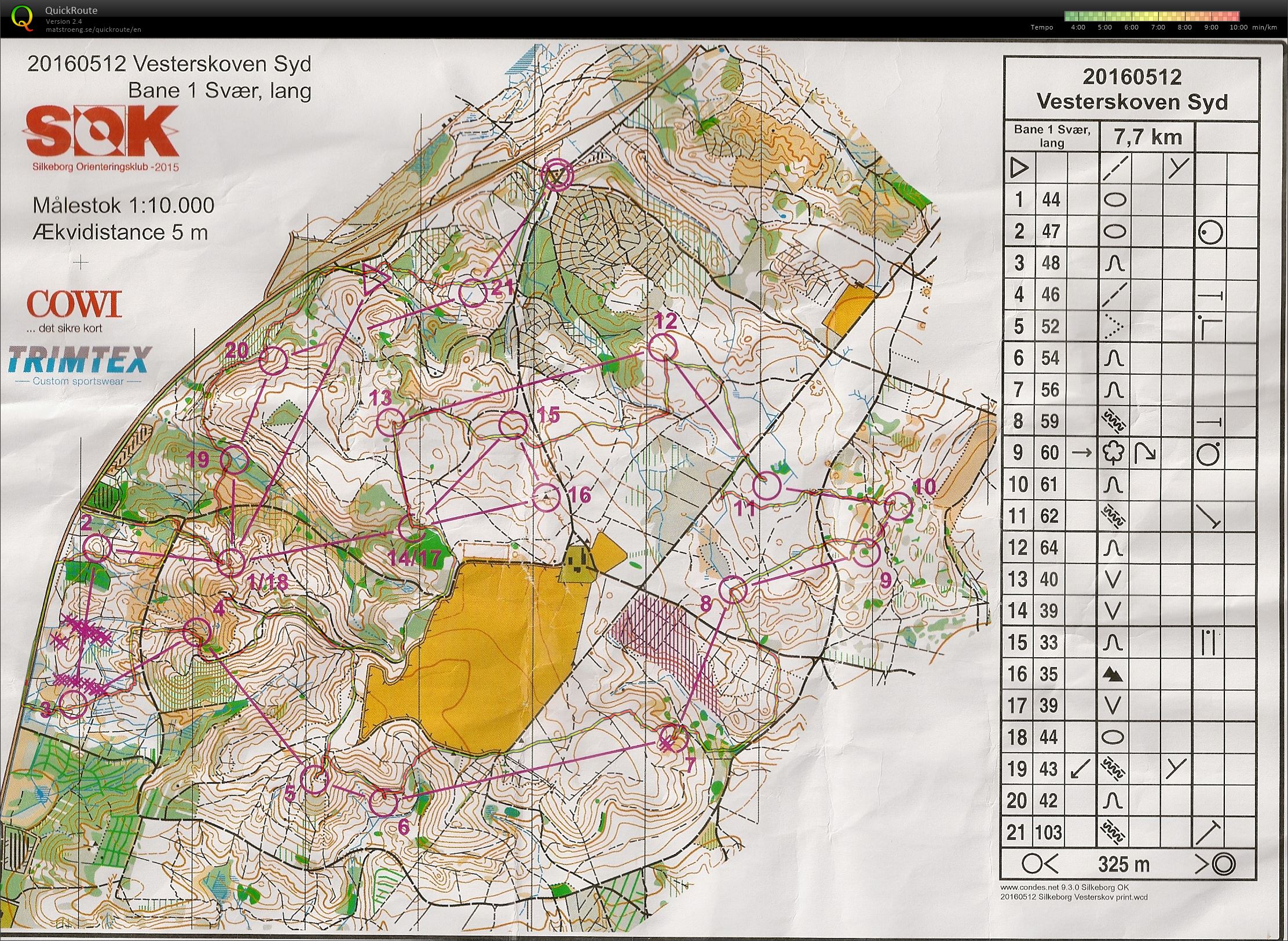The height and width of the screenshot is (941, 1288).
Task: Select control circle 12 on the map
Action: click(663, 347)
